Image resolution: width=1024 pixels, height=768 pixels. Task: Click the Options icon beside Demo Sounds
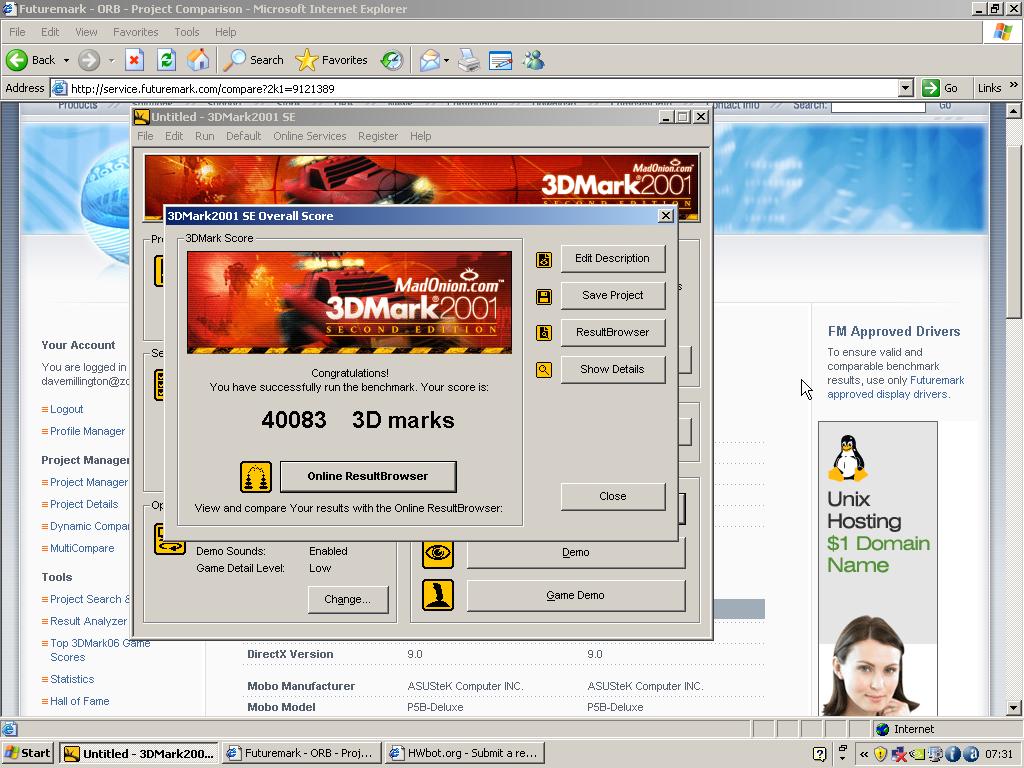[x=169, y=539]
